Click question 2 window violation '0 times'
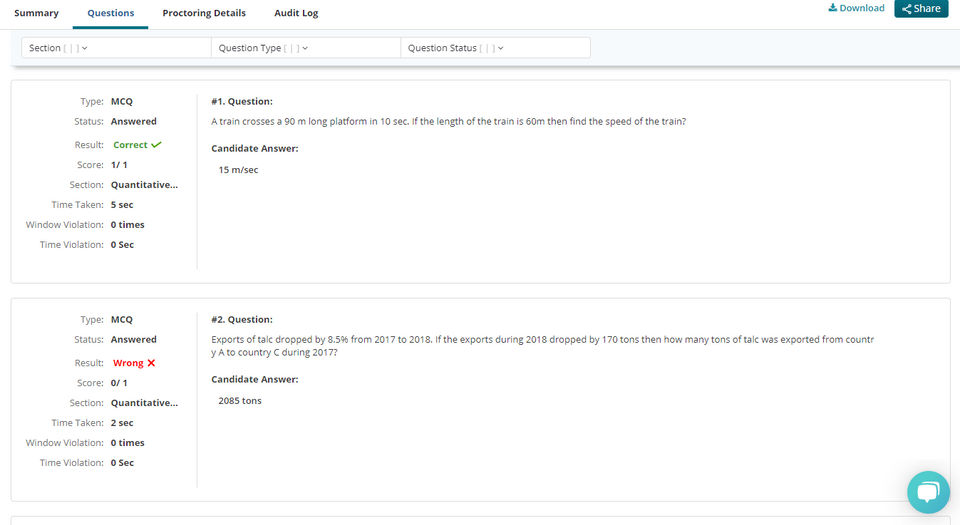Image resolution: width=960 pixels, height=525 pixels. [127, 442]
